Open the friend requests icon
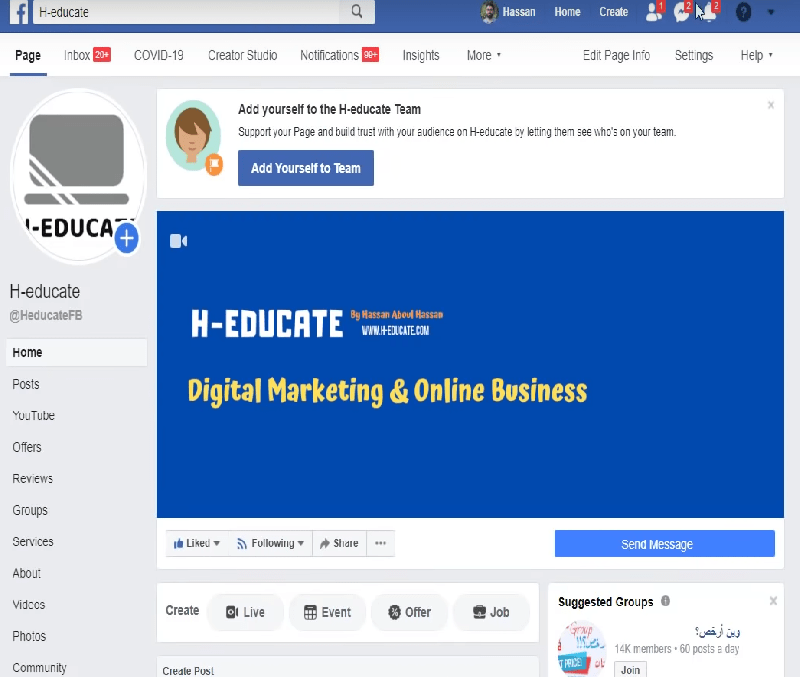This screenshot has width=800, height=677. (x=654, y=12)
